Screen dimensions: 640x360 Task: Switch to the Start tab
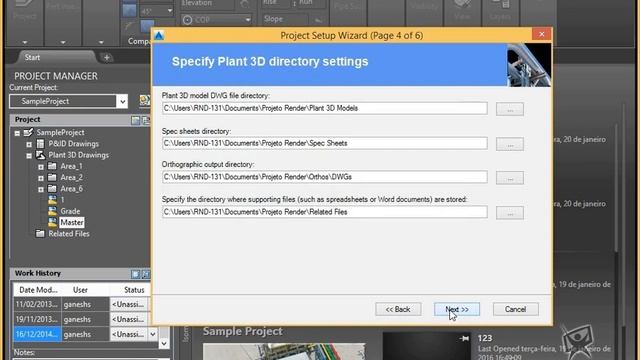tap(32, 57)
